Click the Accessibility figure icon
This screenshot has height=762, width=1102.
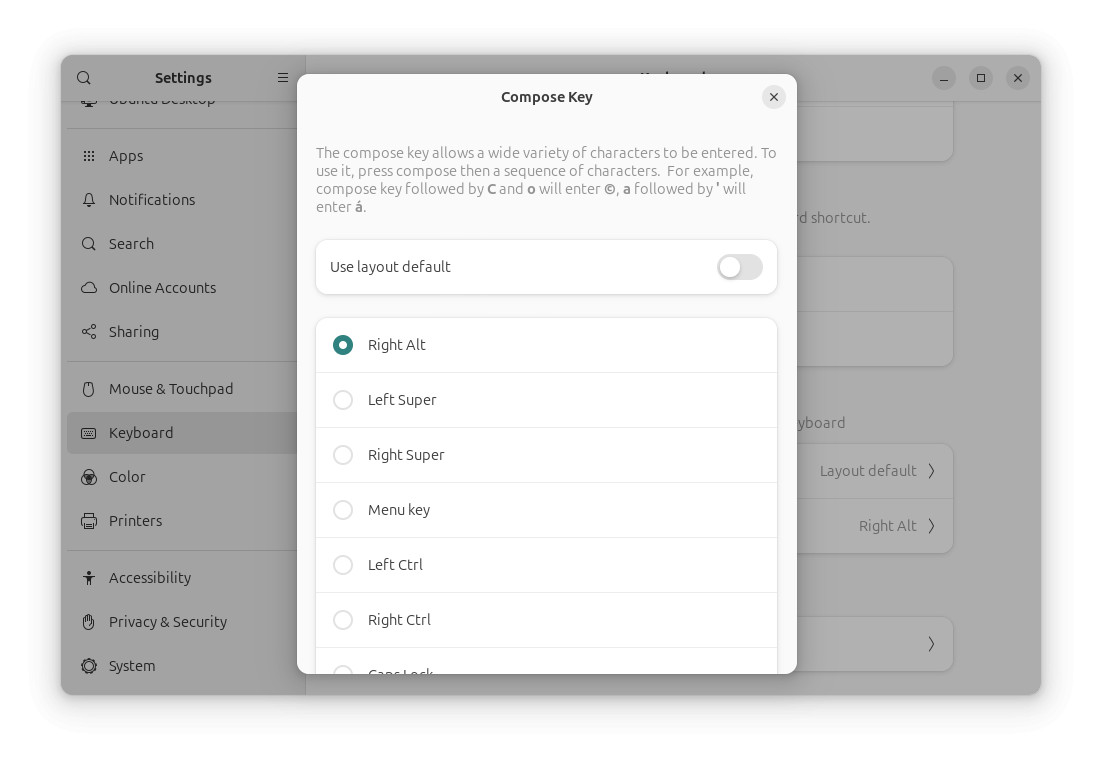pos(89,578)
